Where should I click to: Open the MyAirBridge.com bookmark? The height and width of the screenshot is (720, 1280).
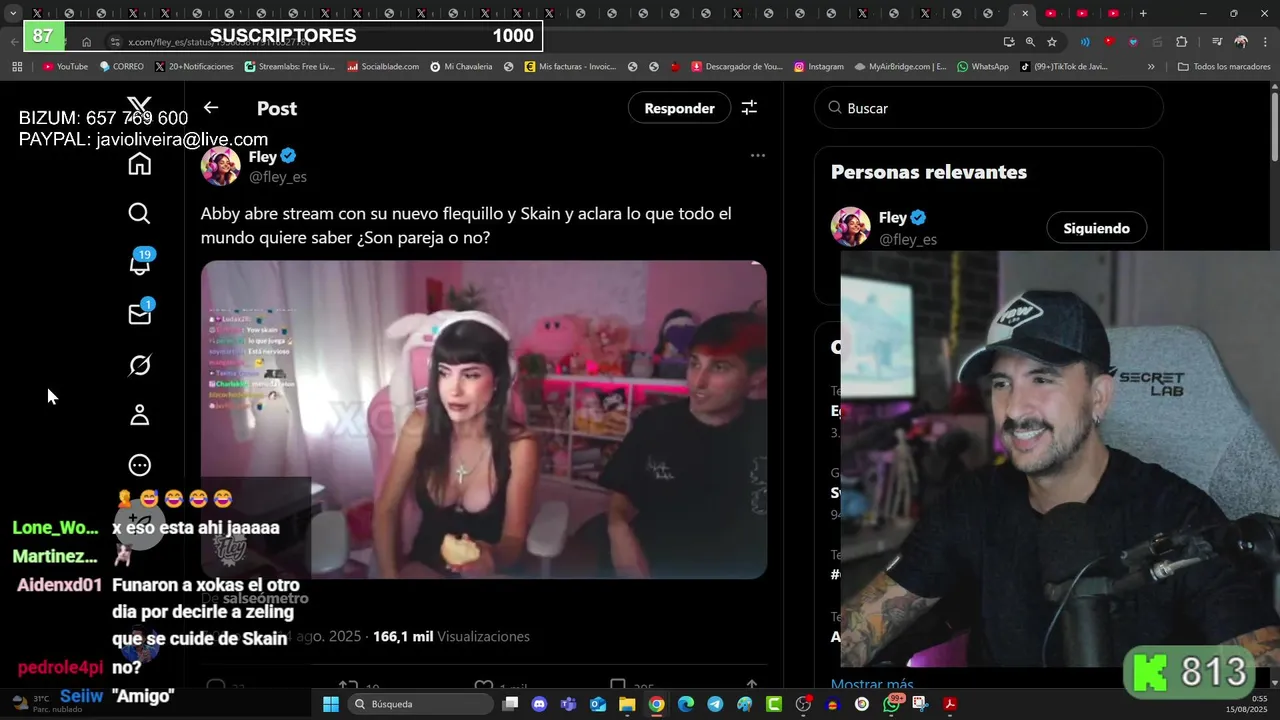[x=900, y=66]
